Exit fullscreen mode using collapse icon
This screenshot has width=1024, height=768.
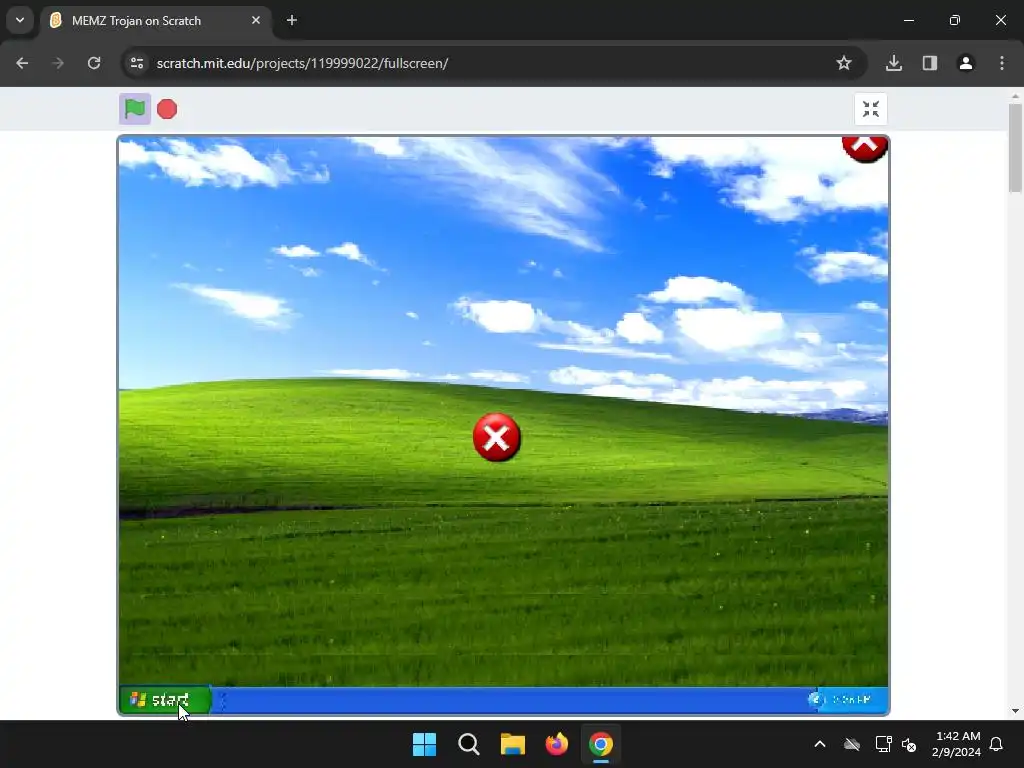click(871, 109)
